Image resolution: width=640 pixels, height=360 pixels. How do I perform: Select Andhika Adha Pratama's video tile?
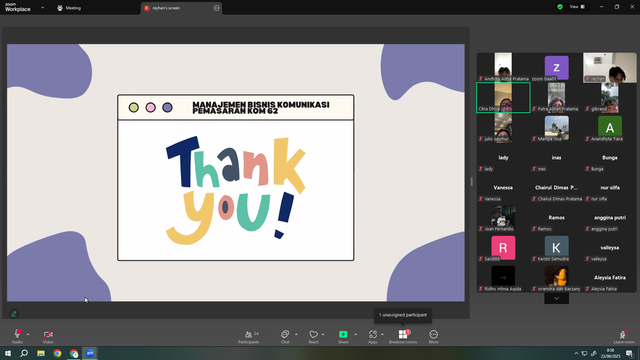point(503,67)
